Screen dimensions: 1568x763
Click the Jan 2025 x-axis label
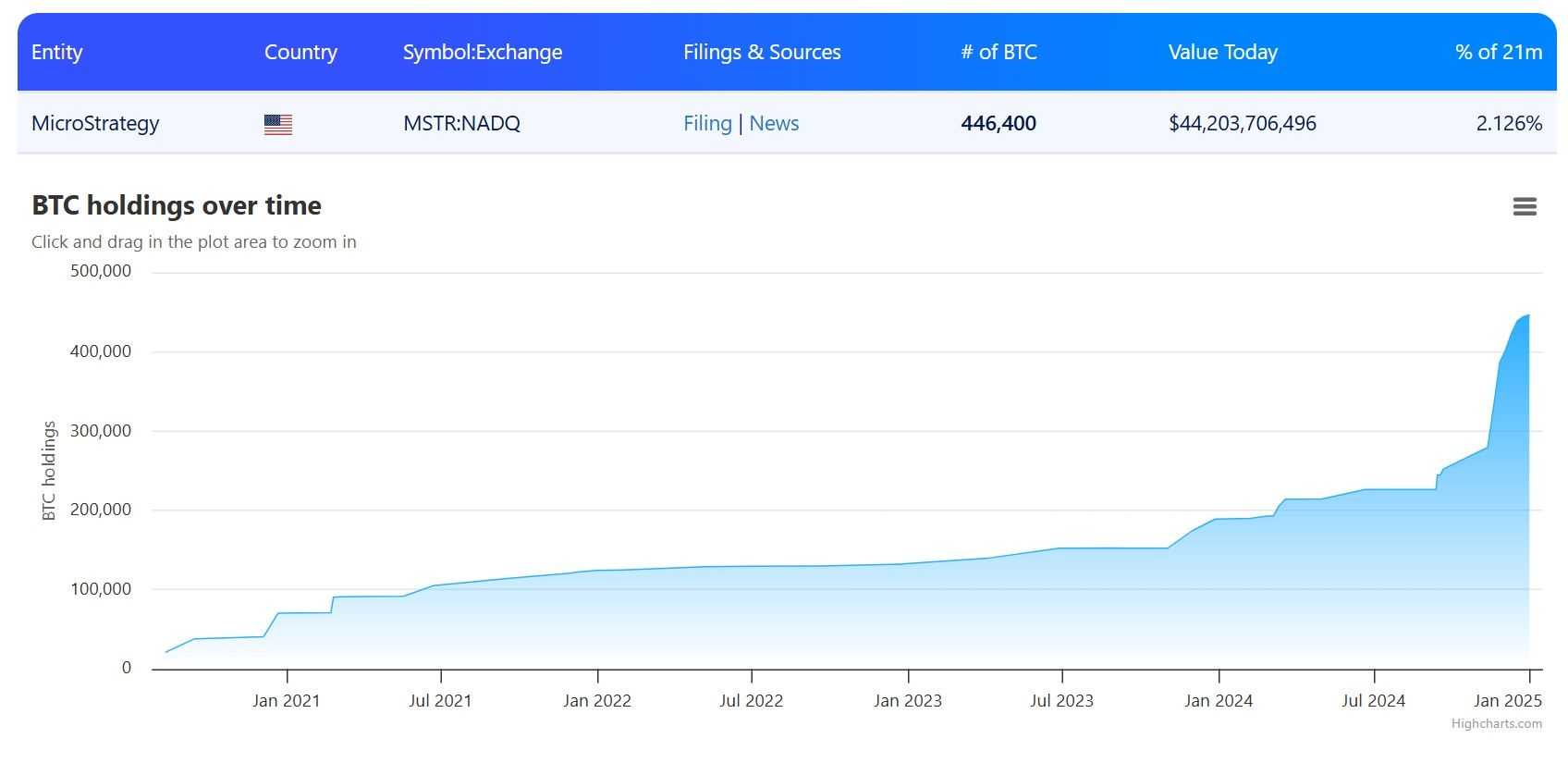click(1508, 701)
